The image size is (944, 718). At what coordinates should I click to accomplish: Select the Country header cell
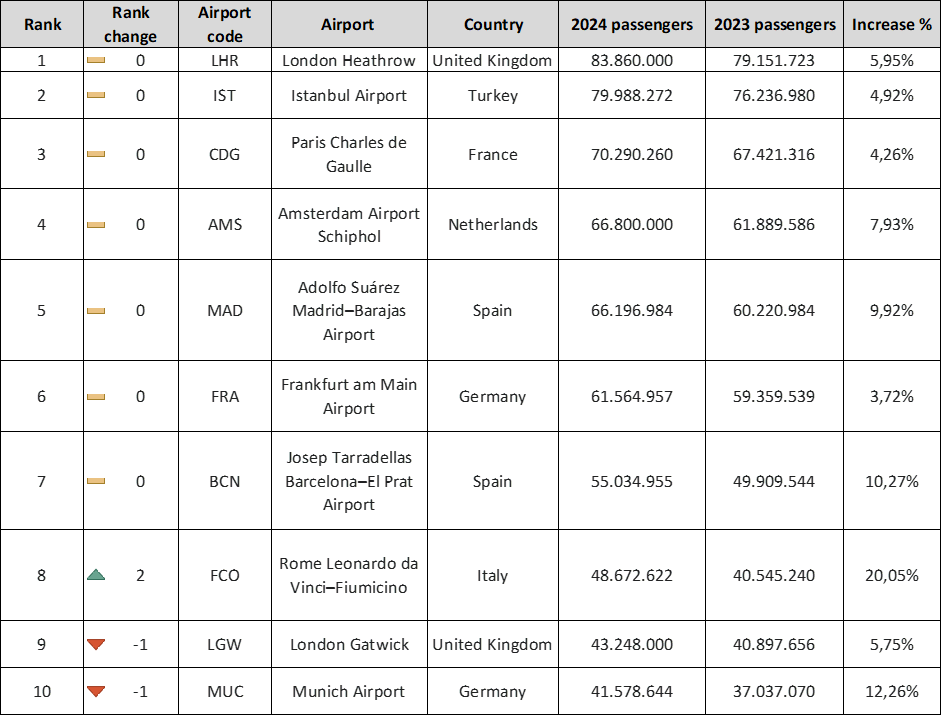tap(493, 25)
